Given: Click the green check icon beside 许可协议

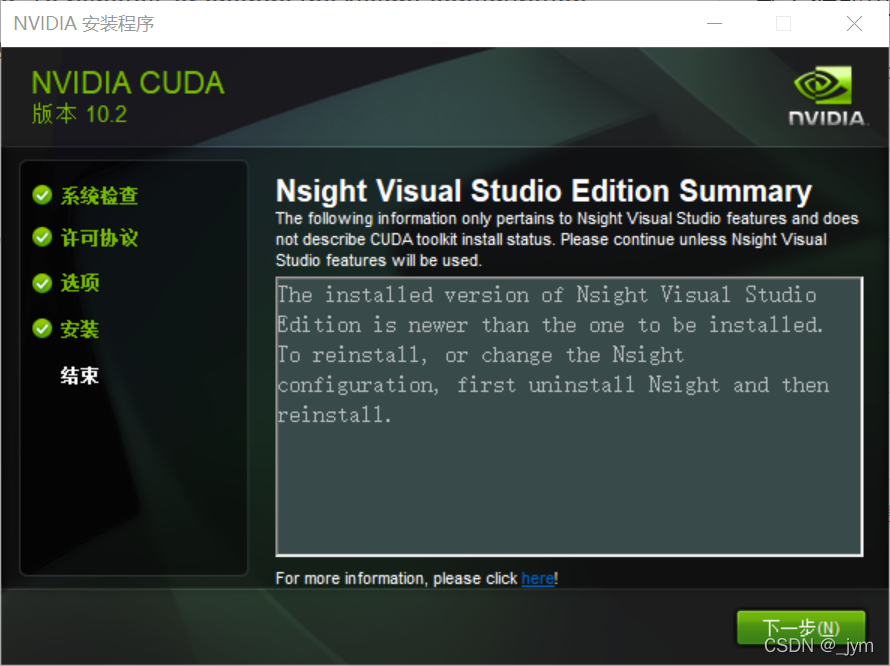Looking at the screenshot, I should pyautogui.click(x=43, y=237).
